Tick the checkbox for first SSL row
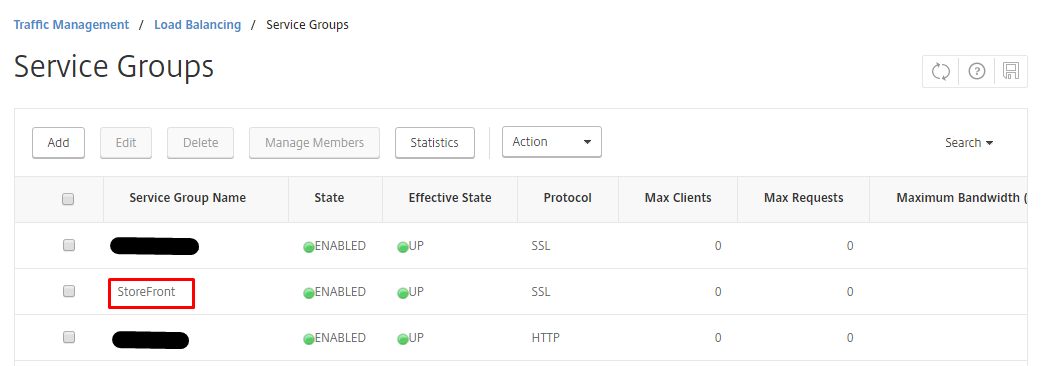Image resolution: width=1056 pixels, height=366 pixels. tap(69, 245)
